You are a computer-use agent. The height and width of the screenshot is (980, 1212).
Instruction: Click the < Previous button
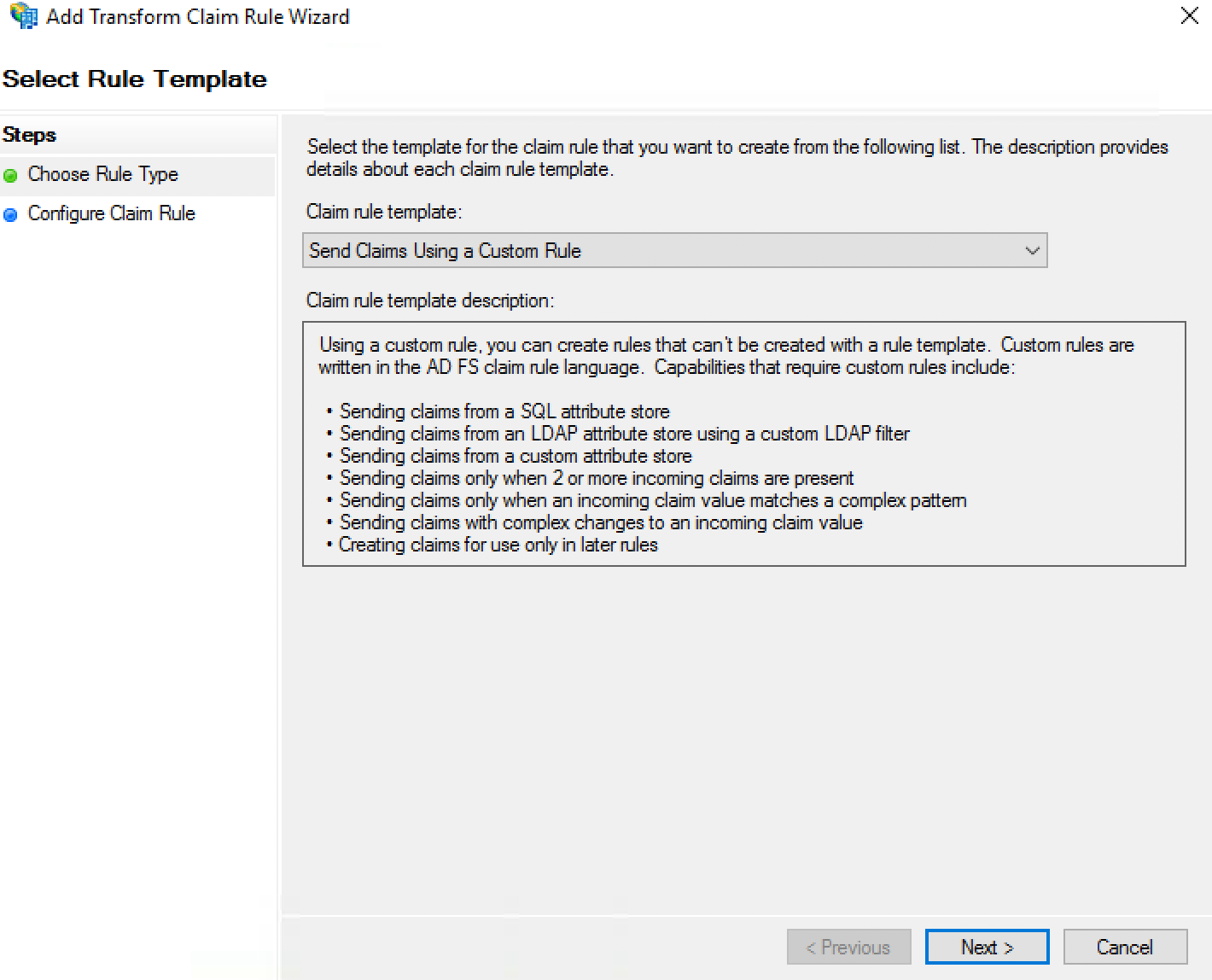(848, 947)
